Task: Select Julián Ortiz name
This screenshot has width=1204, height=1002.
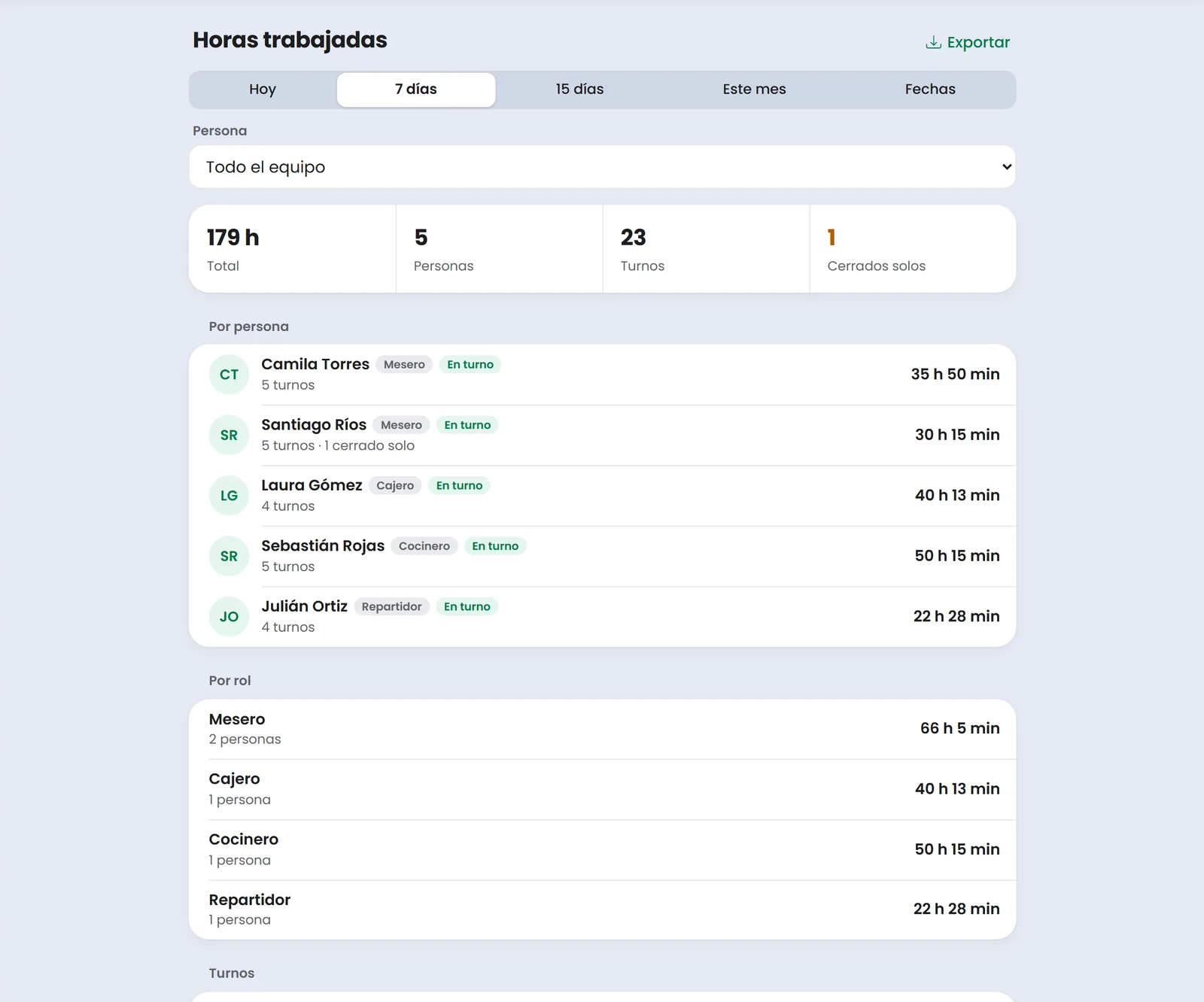Action: click(x=304, y=606)
